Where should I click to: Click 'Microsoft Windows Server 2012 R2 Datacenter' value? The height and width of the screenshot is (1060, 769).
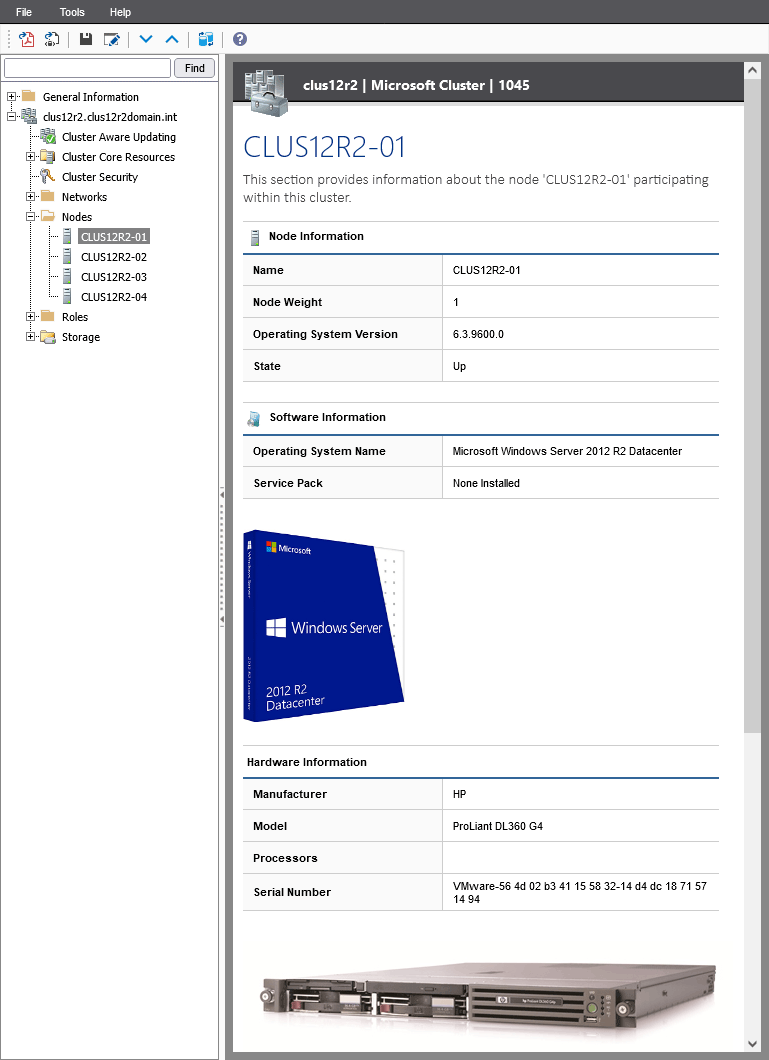[x=567, y=451]
